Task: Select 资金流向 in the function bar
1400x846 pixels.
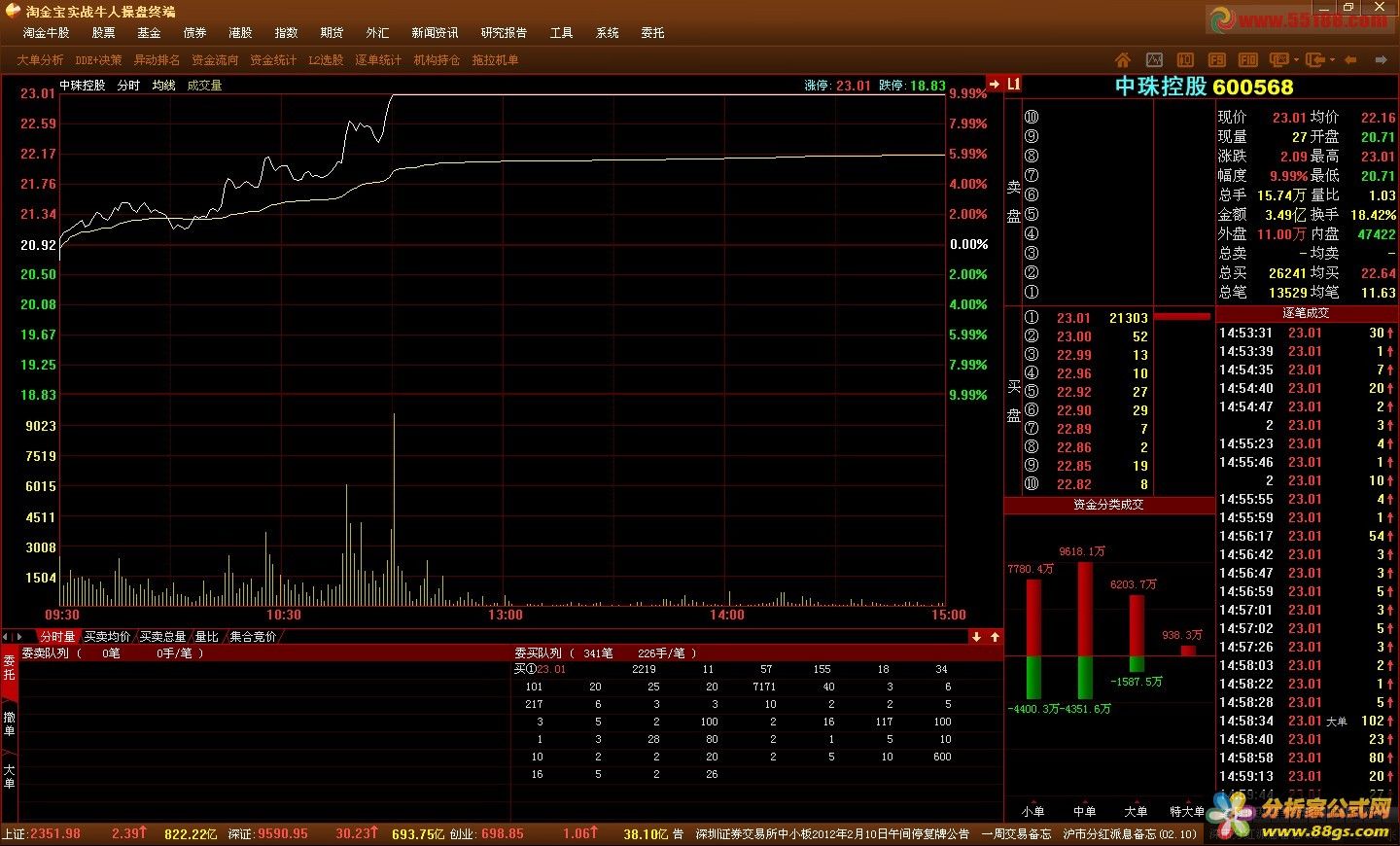Action: click(216, 60)
